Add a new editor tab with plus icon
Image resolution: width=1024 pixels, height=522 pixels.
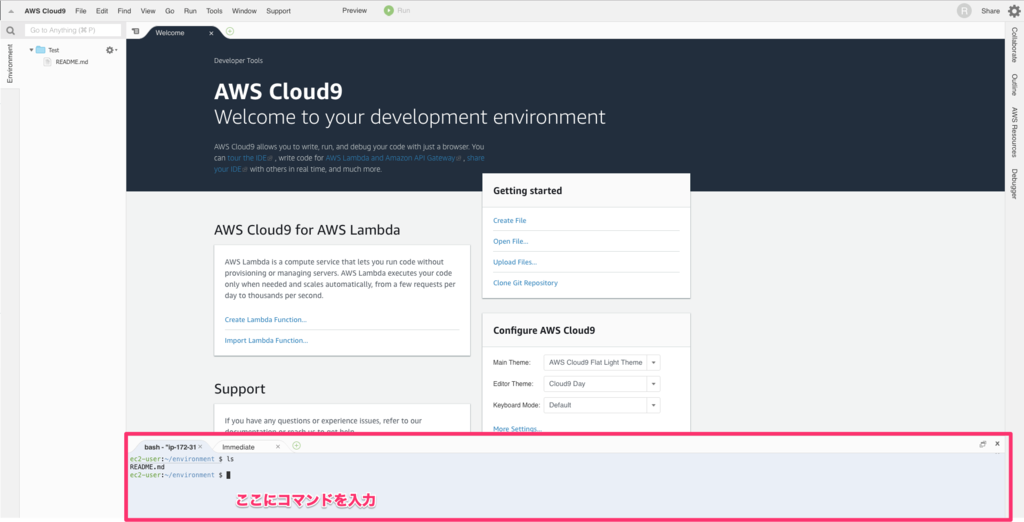230,31
